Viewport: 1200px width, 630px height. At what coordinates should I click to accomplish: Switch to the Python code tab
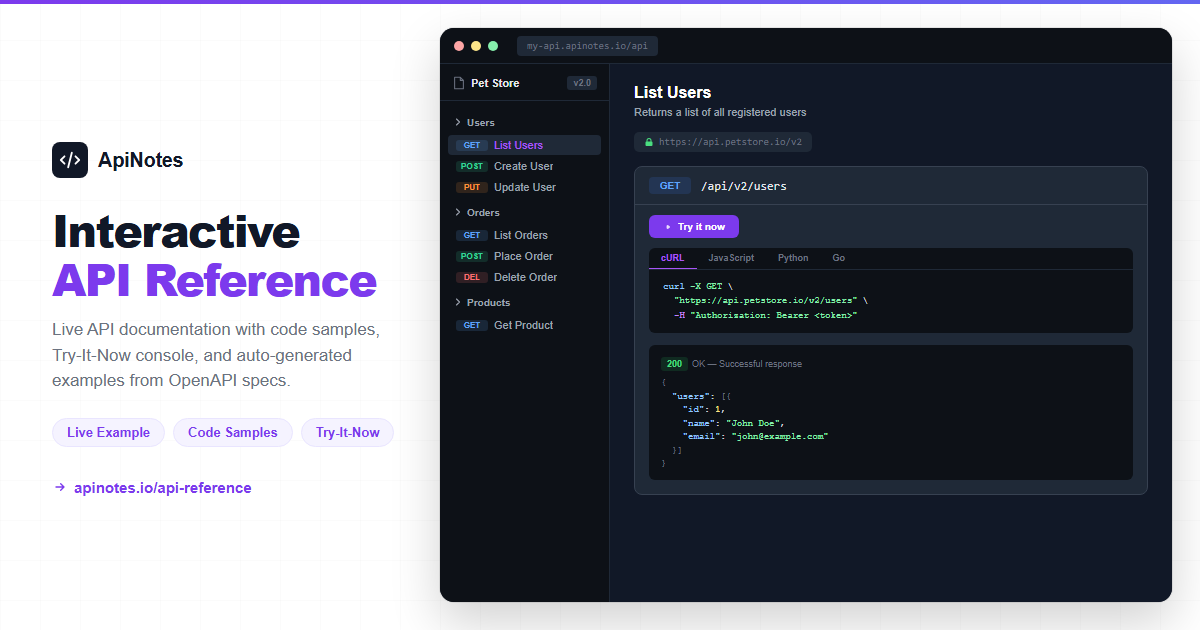pyautogui.click(x=793, y=258)
